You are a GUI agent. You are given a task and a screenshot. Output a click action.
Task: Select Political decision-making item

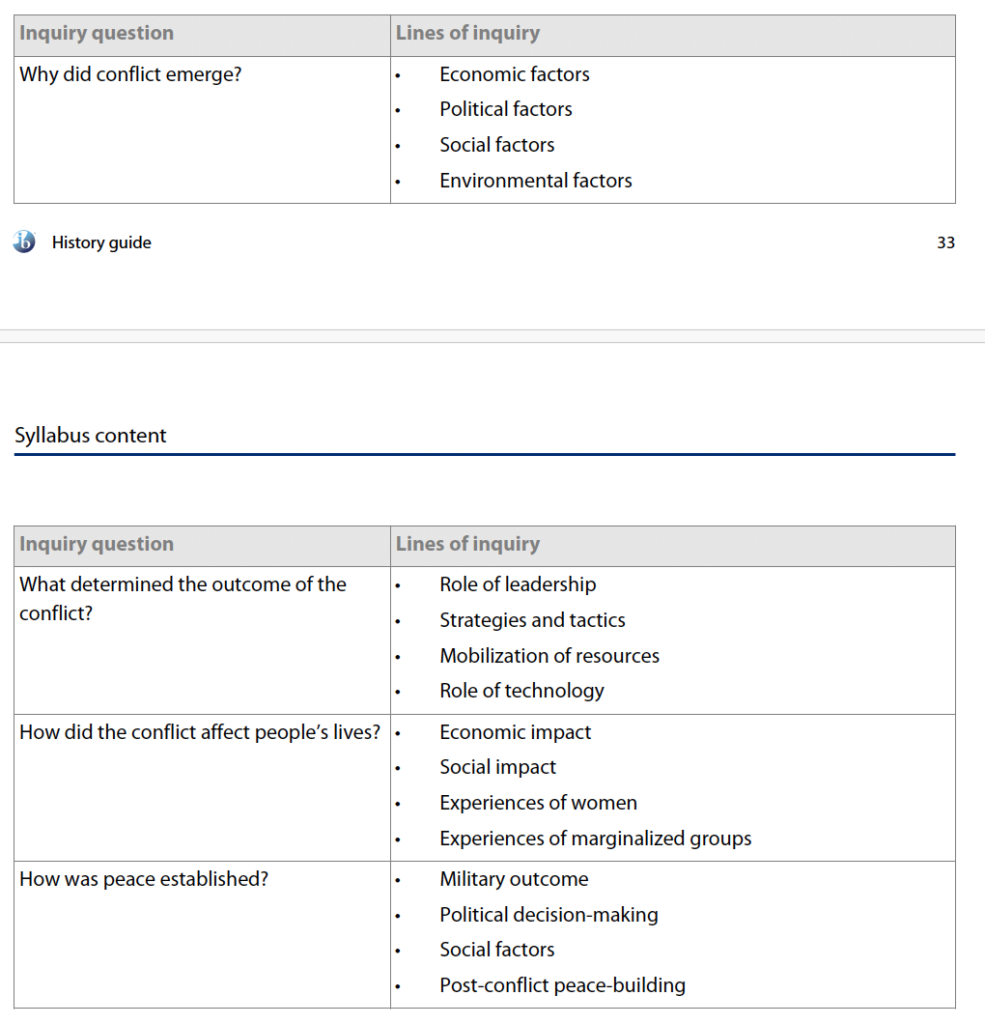coord(549,915)
